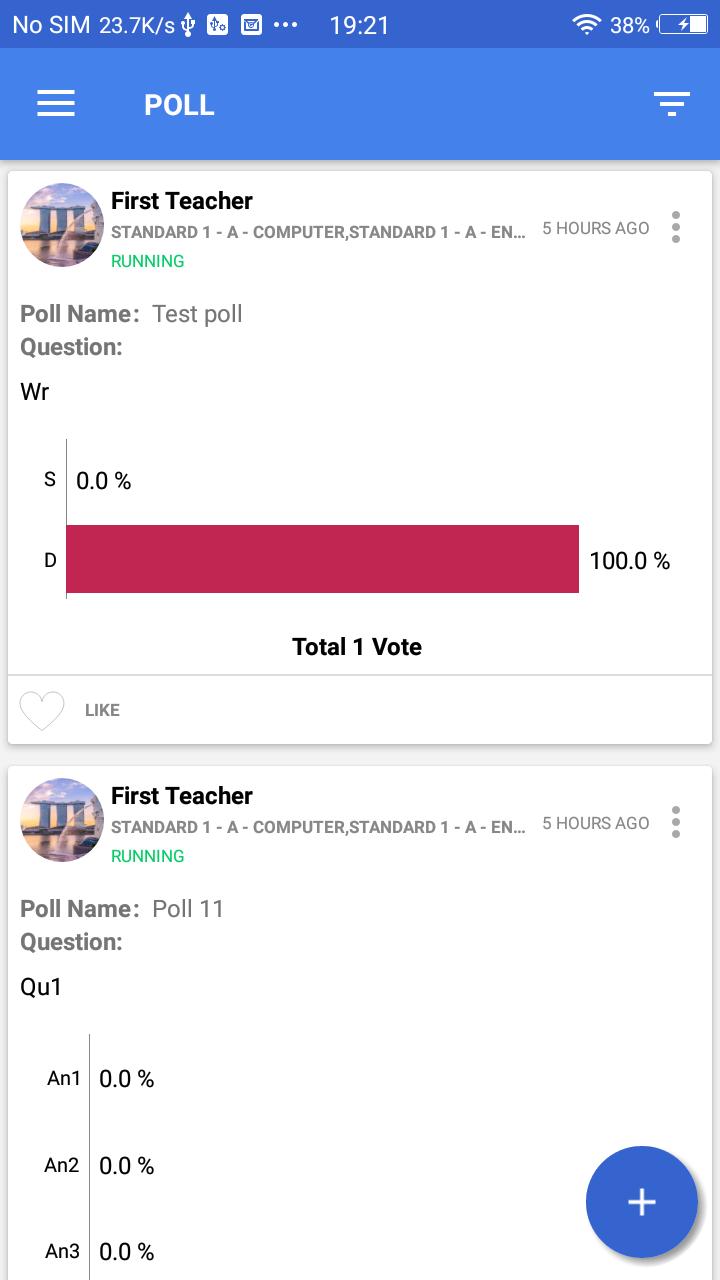Select answer An2 in Poll 11
Image resolution: width=720 pixels, height=1280 pixels.
(x=62, y=1165)
